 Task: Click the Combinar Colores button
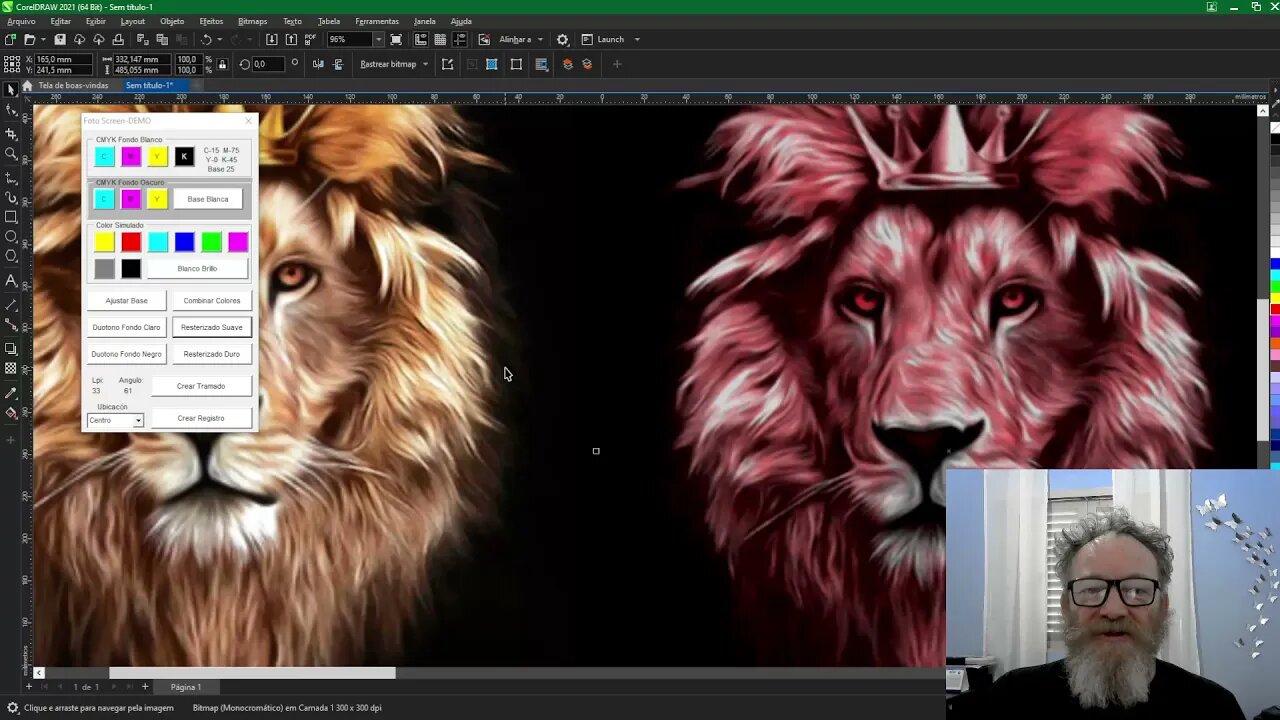coord(212,300)
